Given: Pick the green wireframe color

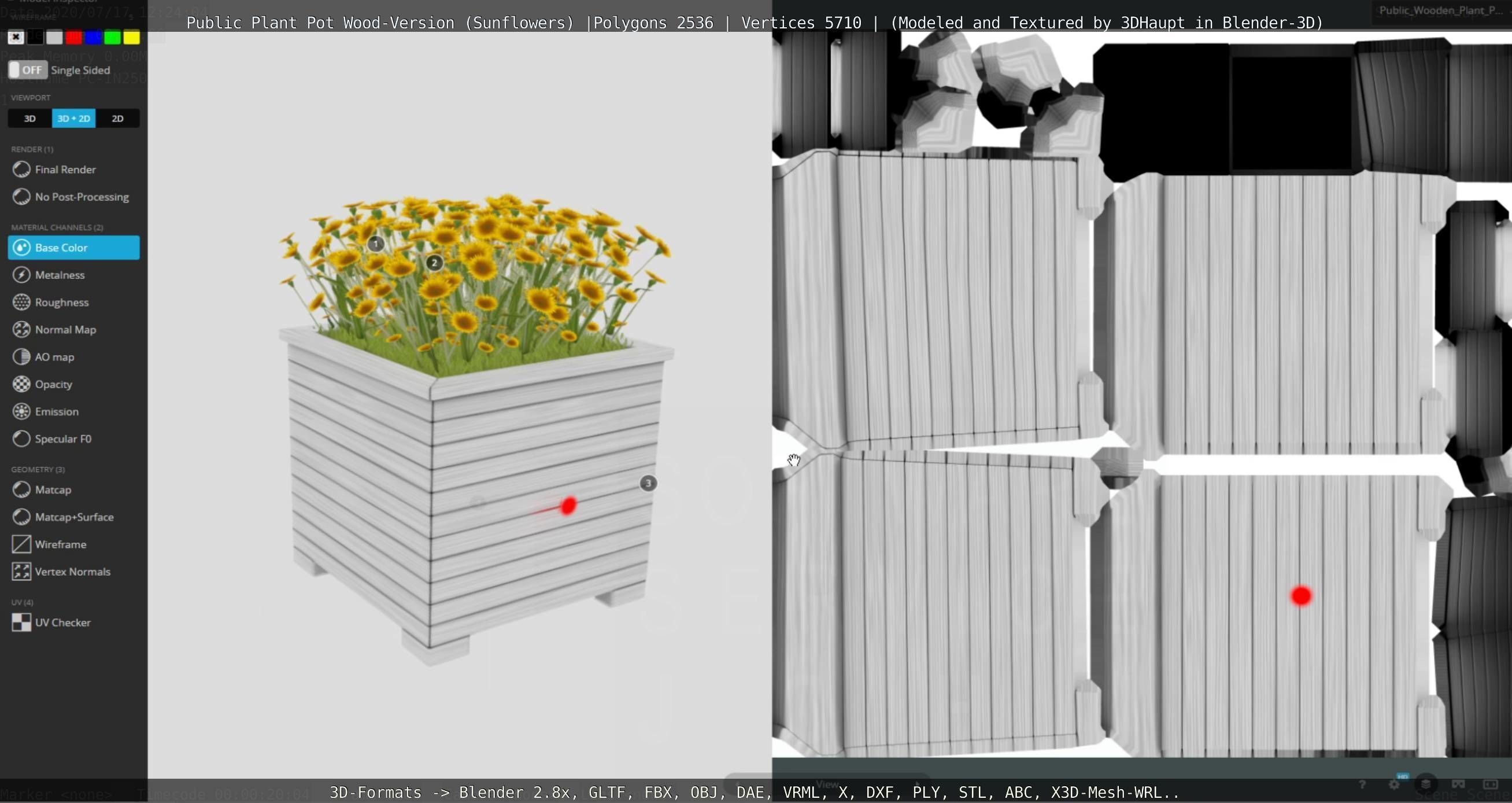Looking at the screenshot, I should coord(113,38).
